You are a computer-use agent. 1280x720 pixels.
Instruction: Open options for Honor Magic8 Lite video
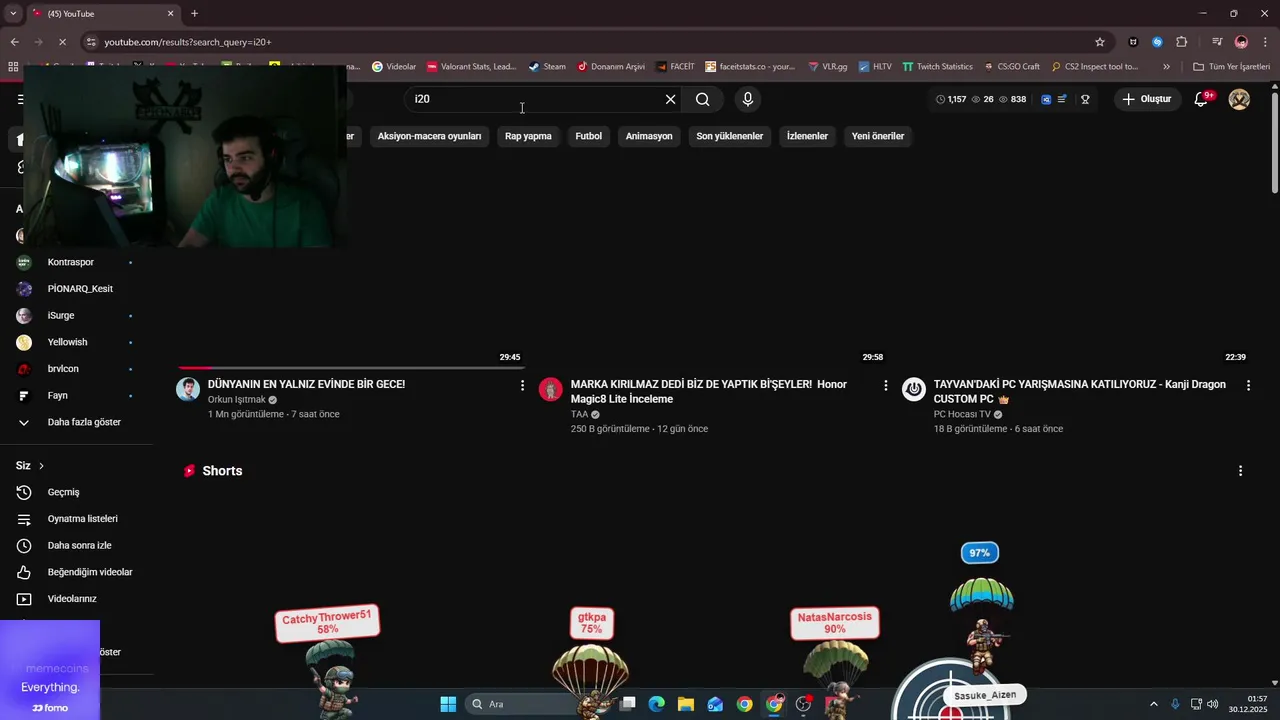coord(885,385)
